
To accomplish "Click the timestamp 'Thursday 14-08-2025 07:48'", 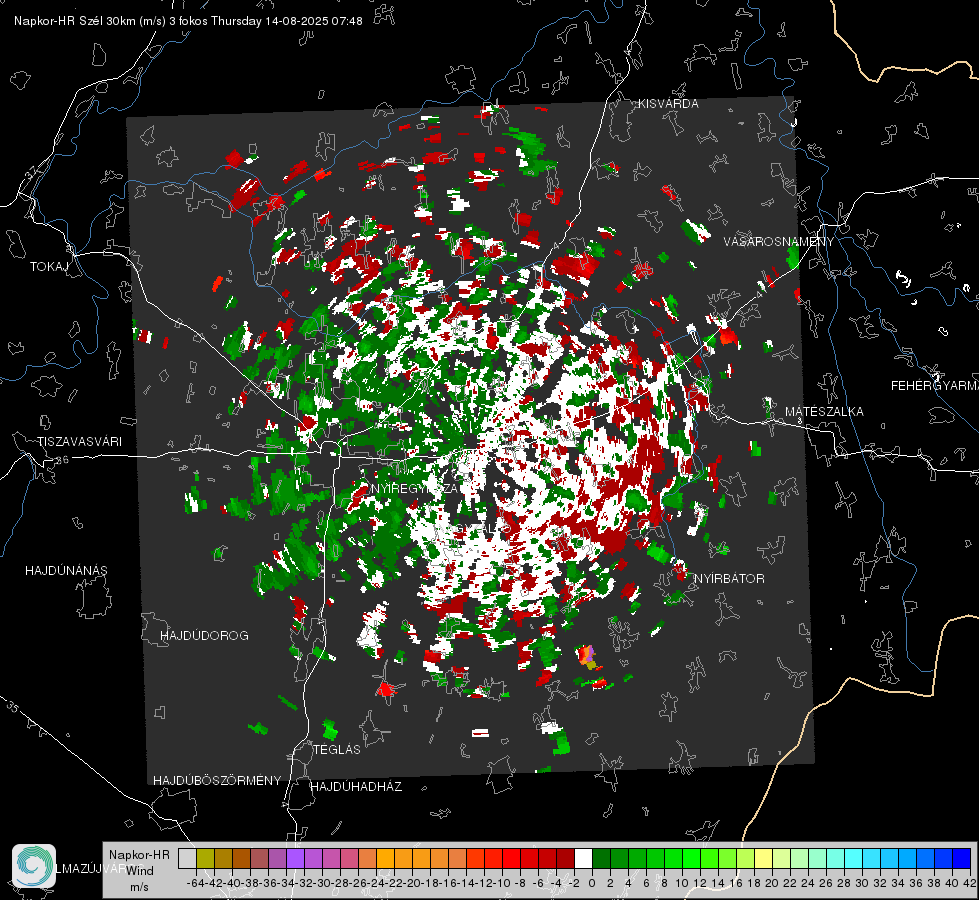I will click(287, 21).
